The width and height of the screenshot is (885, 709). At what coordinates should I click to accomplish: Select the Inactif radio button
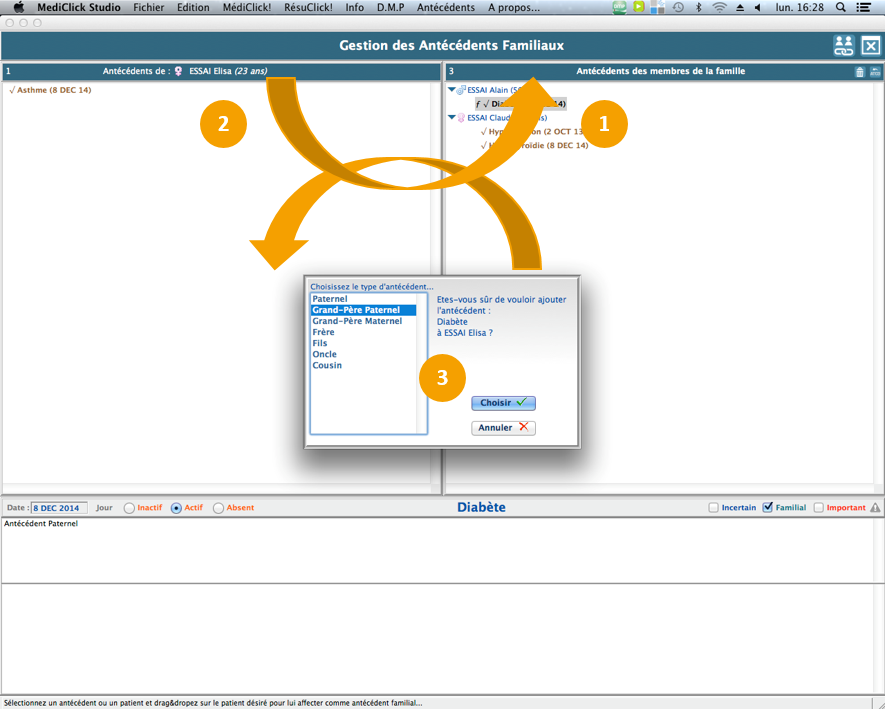pos(129,508)
